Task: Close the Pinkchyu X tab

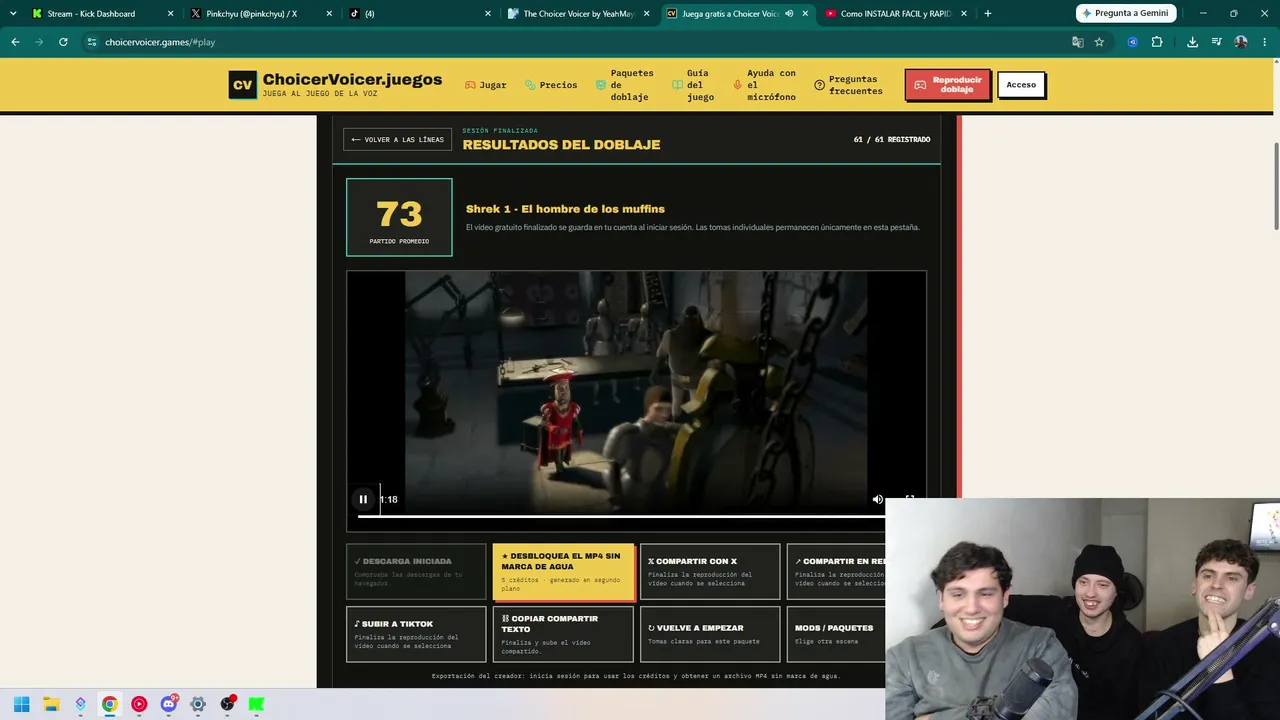Action: tap(329, 14)
